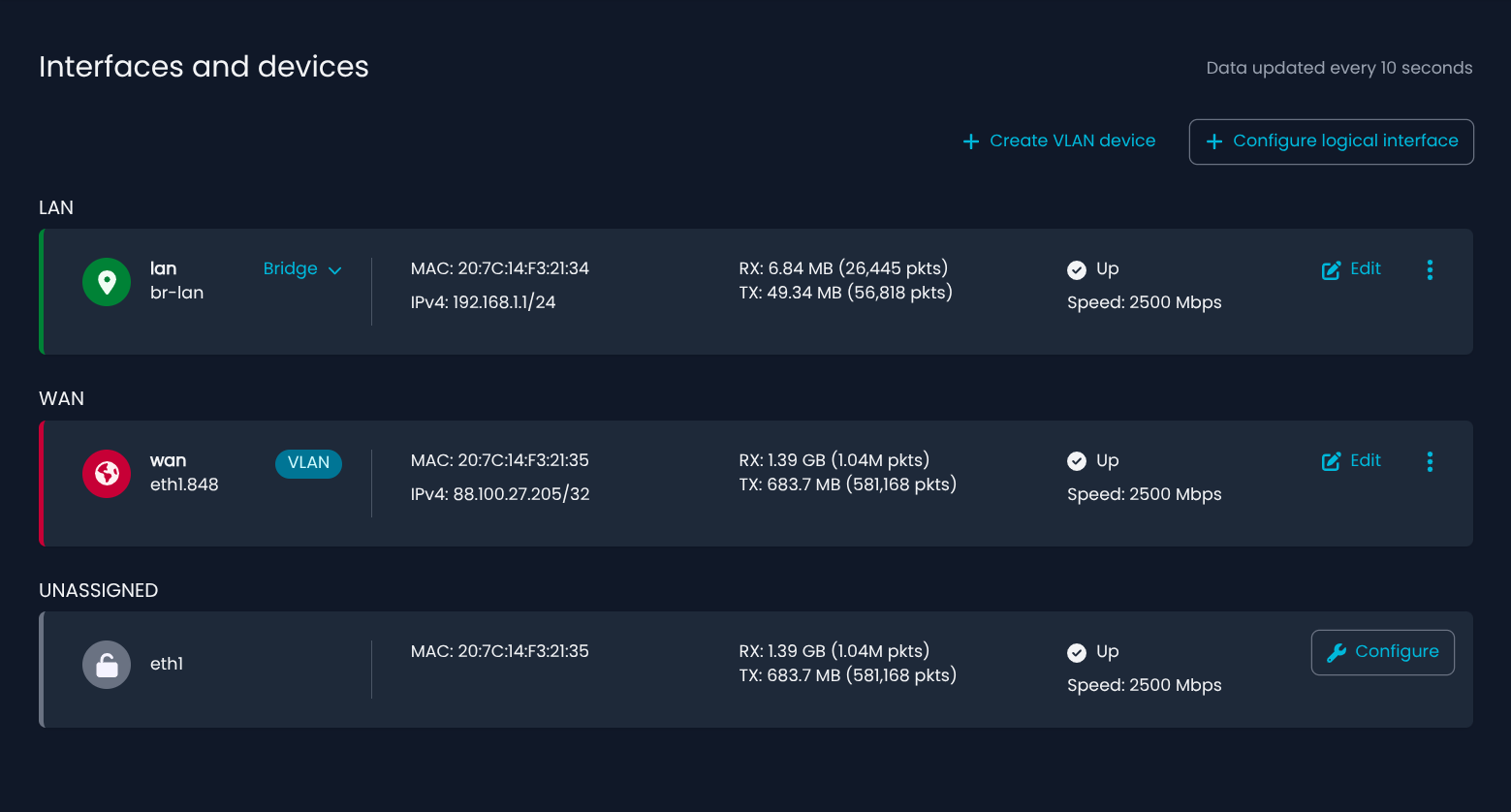Image resolution: width=1511 pixels, height=812 pixels.
Task: Edit the lan interface
Action: (x=1352, y=269)
